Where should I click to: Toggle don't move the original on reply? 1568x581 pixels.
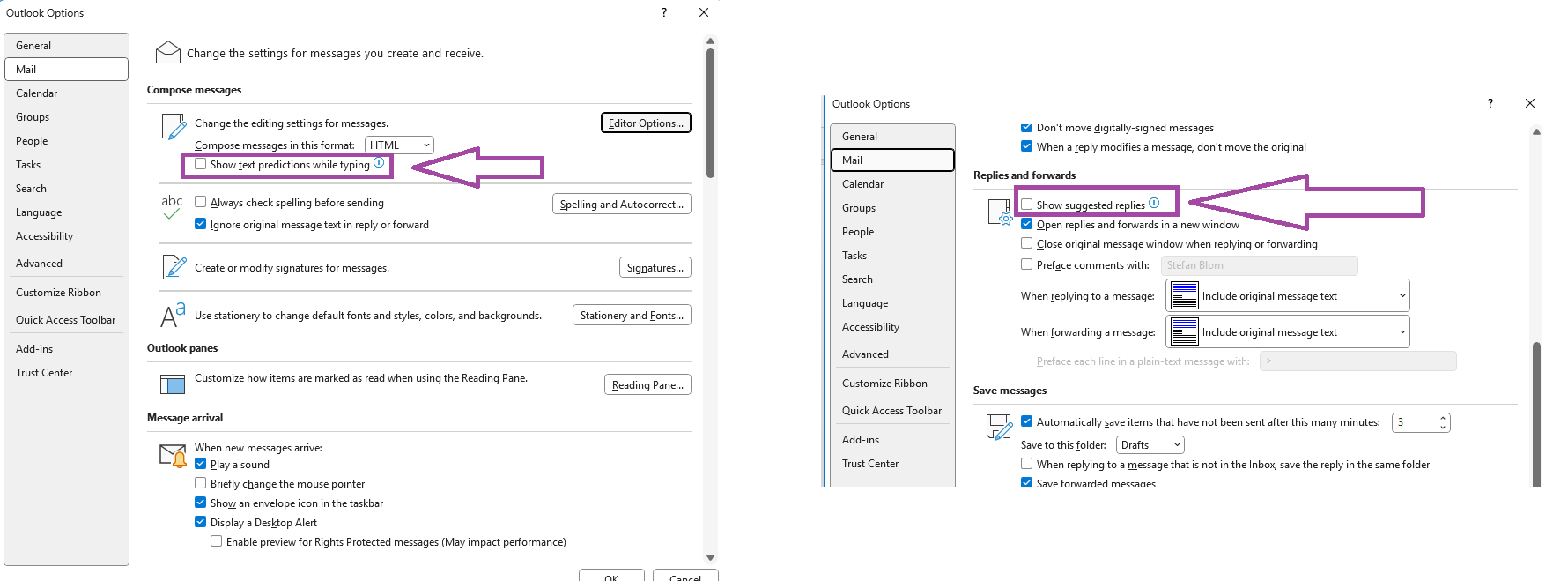(1027, 146)
